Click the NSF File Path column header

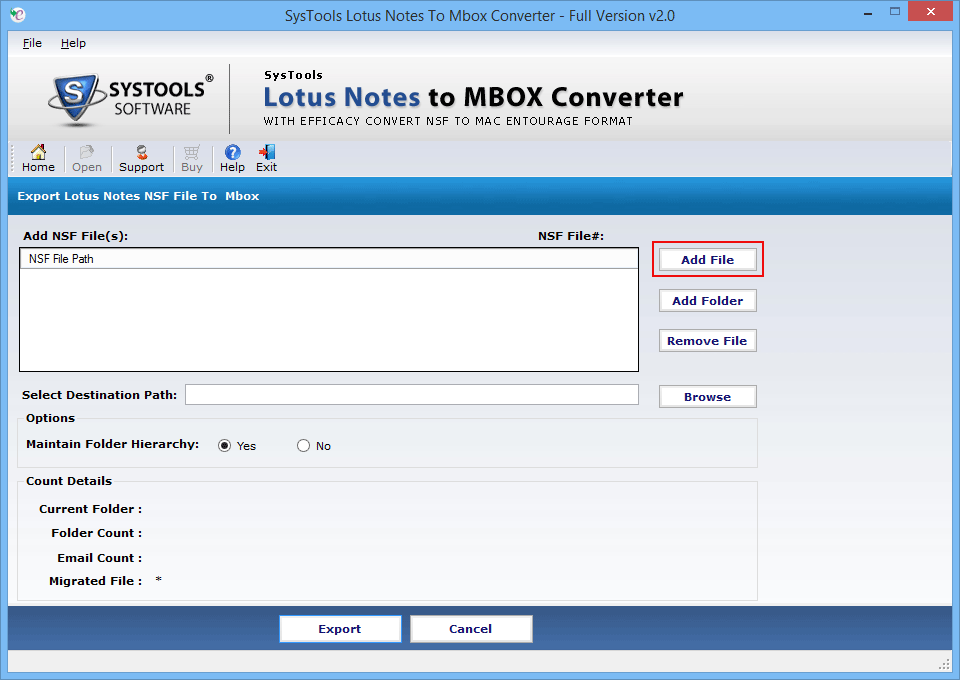coord(329,259)
